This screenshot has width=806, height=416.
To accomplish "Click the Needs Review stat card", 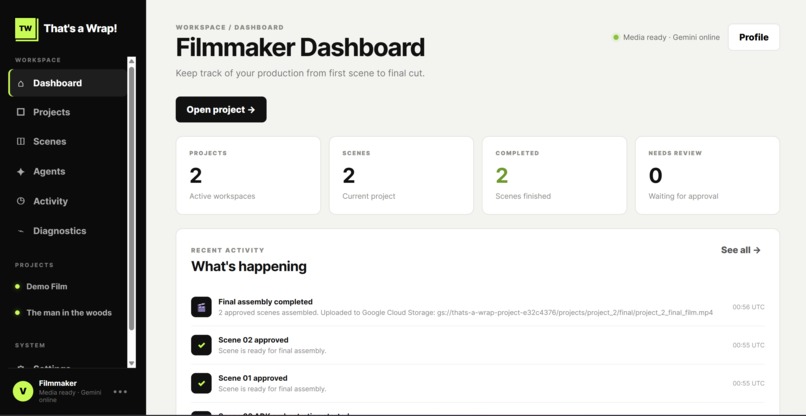I will (707, 175).
